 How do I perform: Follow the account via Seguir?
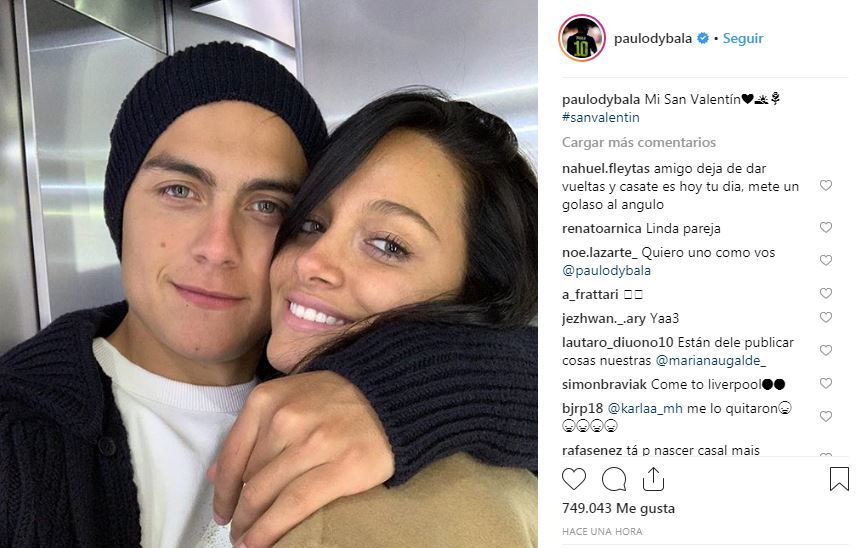point(743,38)
